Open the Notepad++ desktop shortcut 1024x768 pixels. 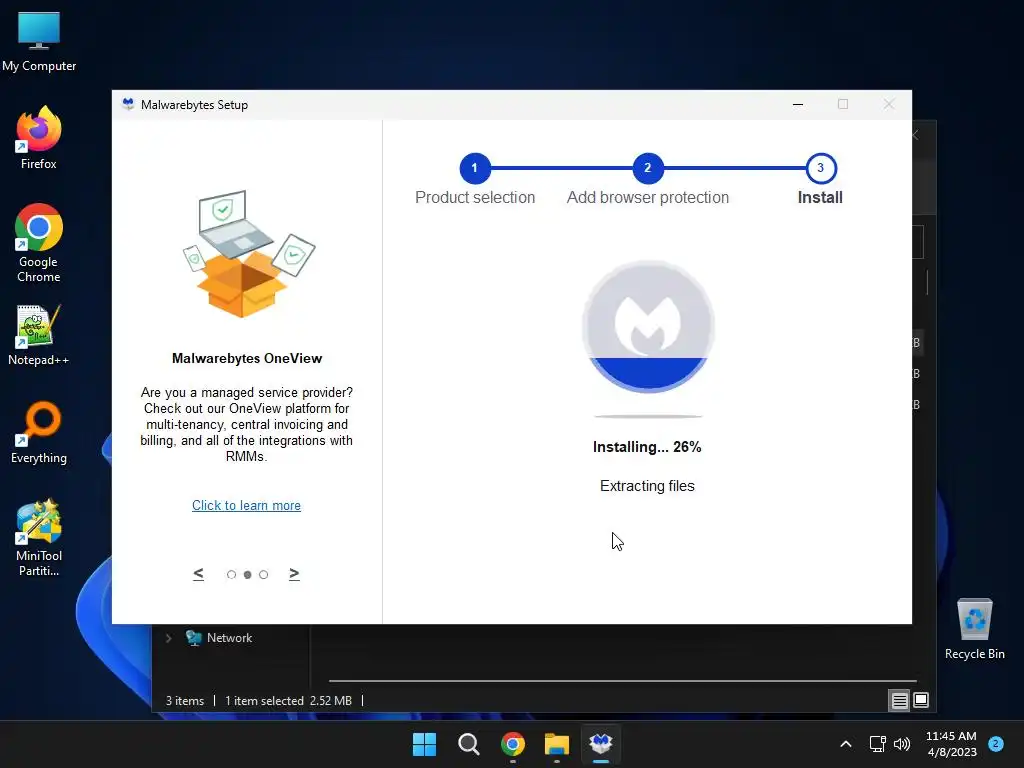[x=39, y=335]
